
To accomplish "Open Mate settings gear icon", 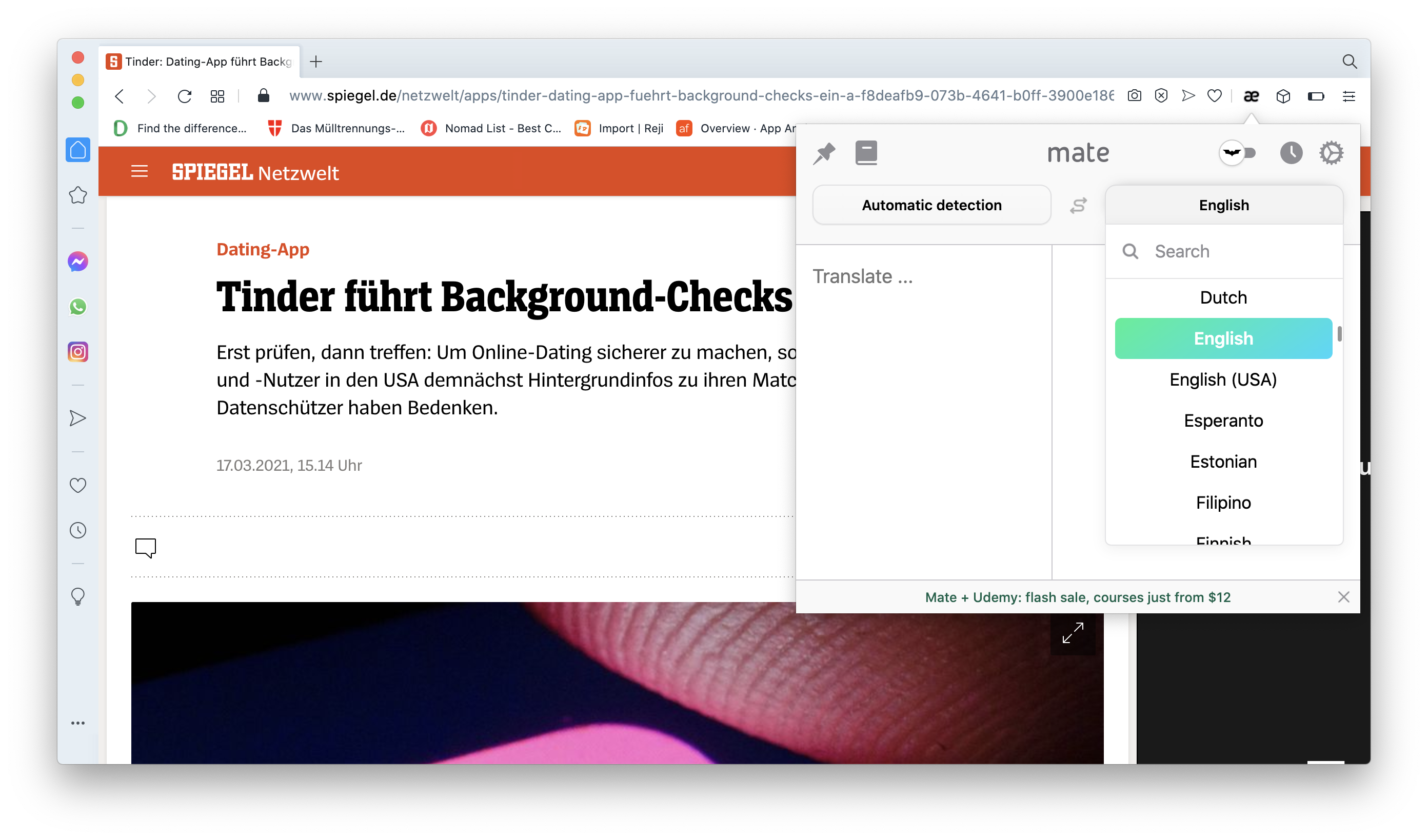I will [1331, 152].
